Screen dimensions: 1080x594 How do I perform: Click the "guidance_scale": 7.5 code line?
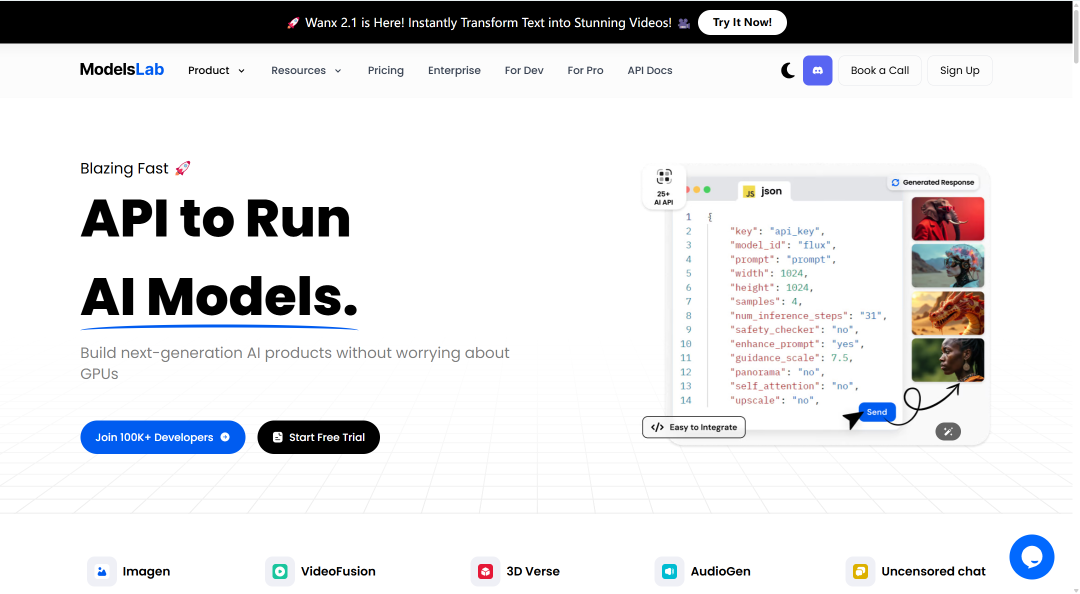click(791, 358)
